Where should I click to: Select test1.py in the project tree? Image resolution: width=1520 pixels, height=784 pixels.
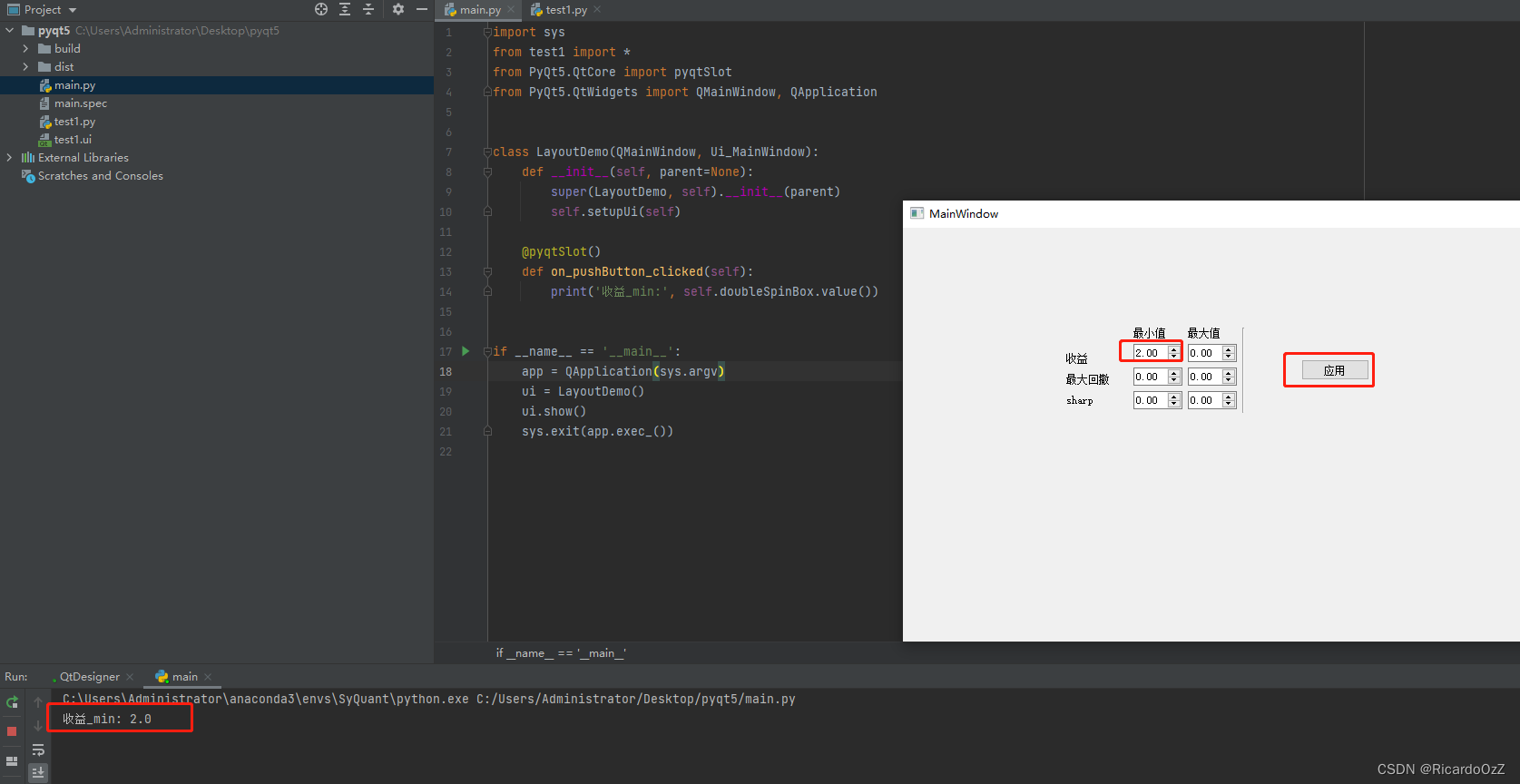tap(217, 122)
